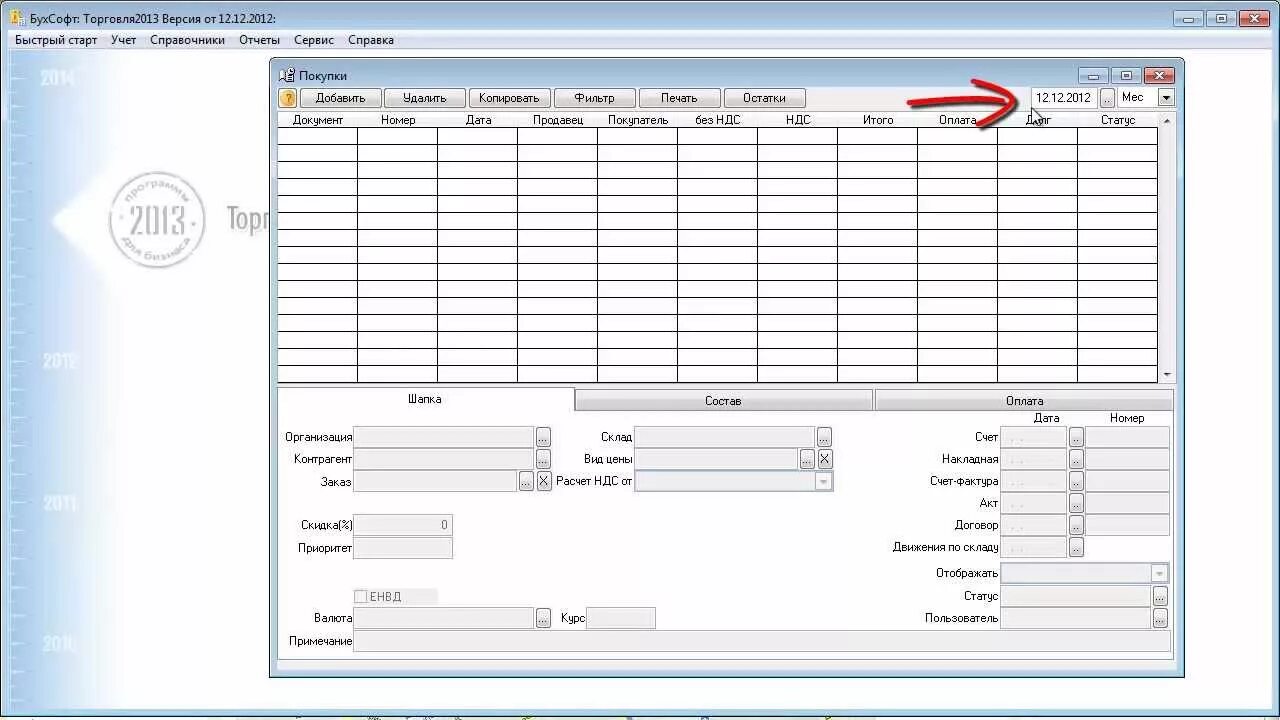Viewport: 1280px width, 720px height.
Task: Open Вид цены lookup ellipsis button
Action: 807,459
